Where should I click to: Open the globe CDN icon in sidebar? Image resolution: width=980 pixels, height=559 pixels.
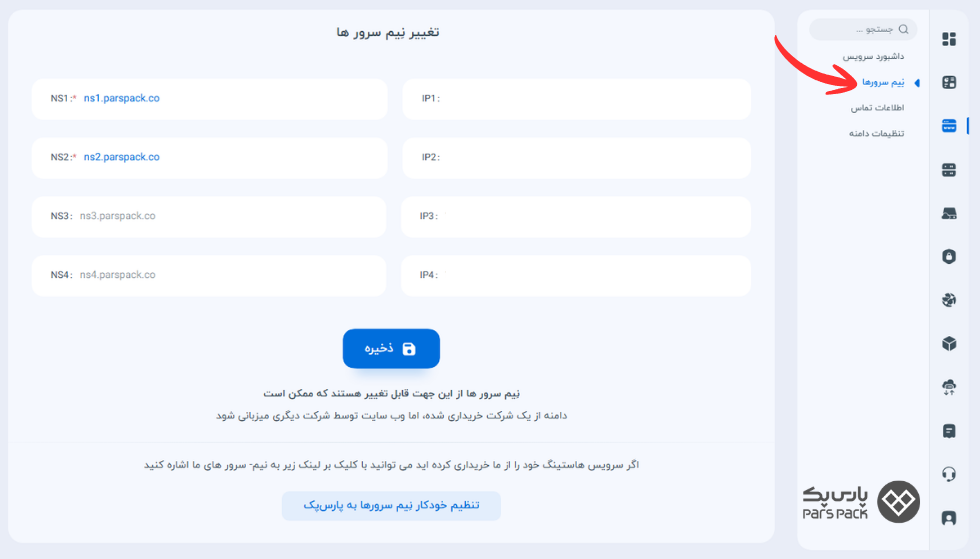pos(949,300)
